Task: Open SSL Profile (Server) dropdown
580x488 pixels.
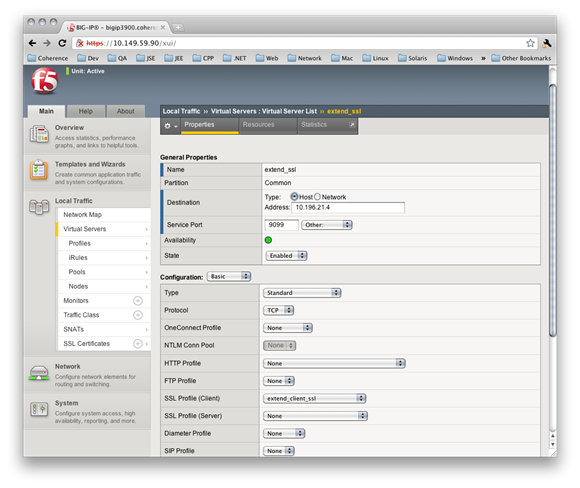Action: pyautogui.click(x=316, y=416)
